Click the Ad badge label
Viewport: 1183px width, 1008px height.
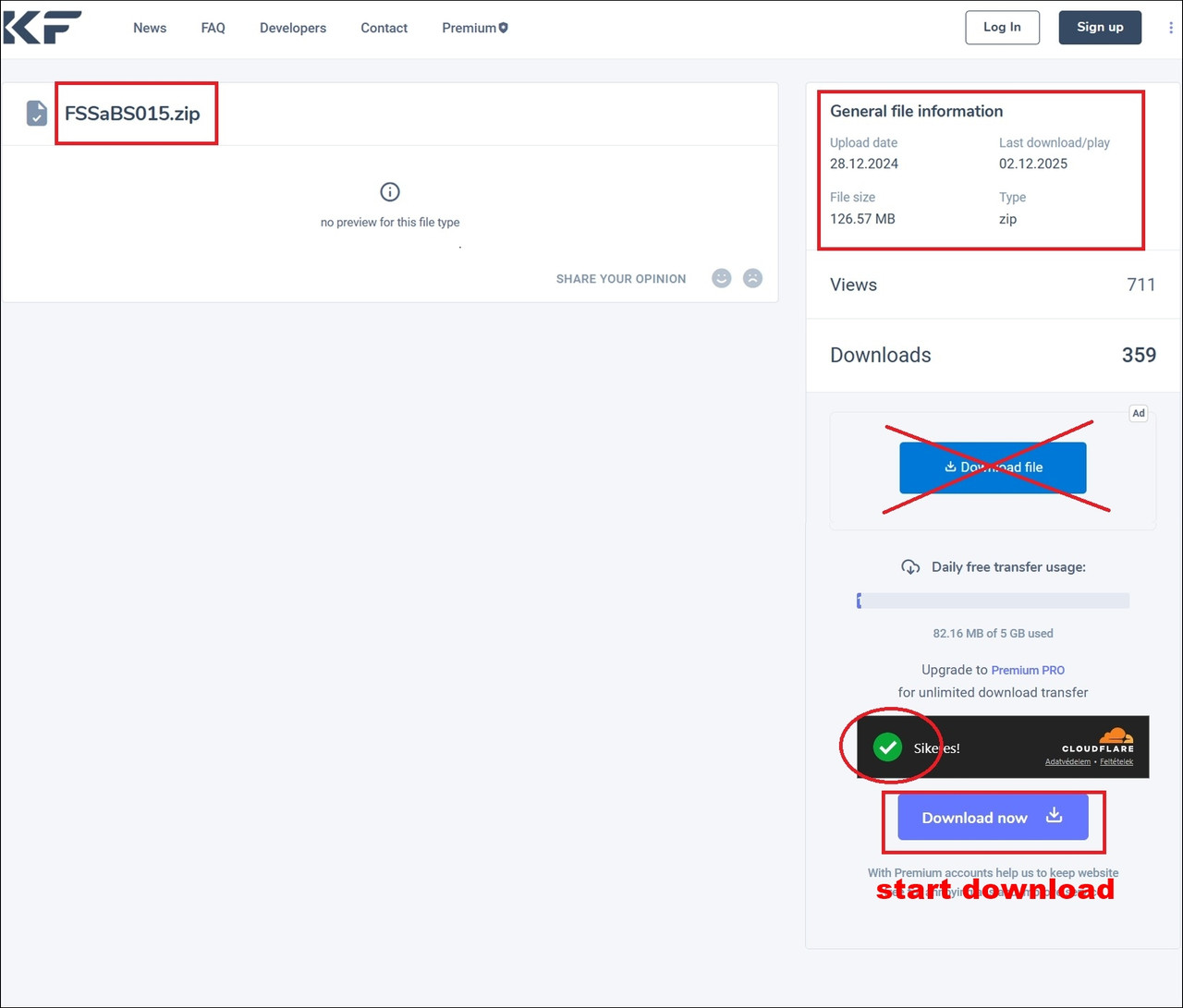click(x=1139, y=413)
